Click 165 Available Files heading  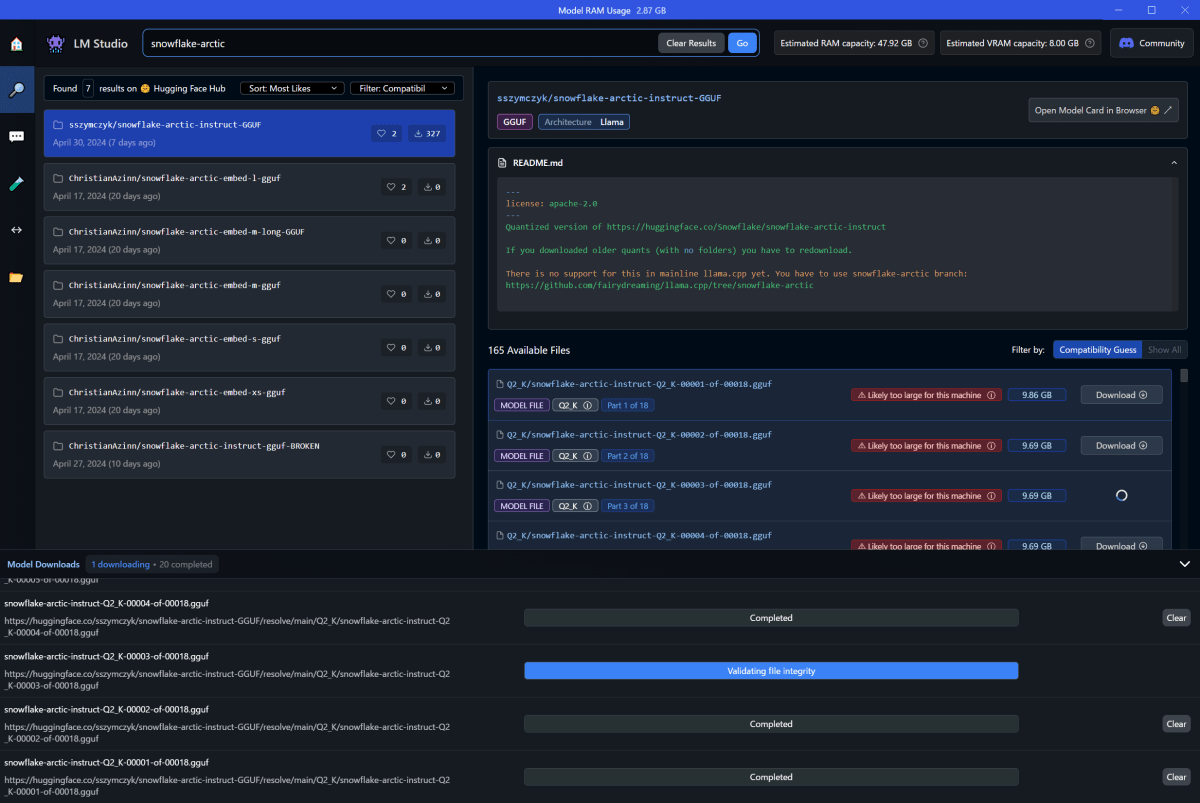529,350
